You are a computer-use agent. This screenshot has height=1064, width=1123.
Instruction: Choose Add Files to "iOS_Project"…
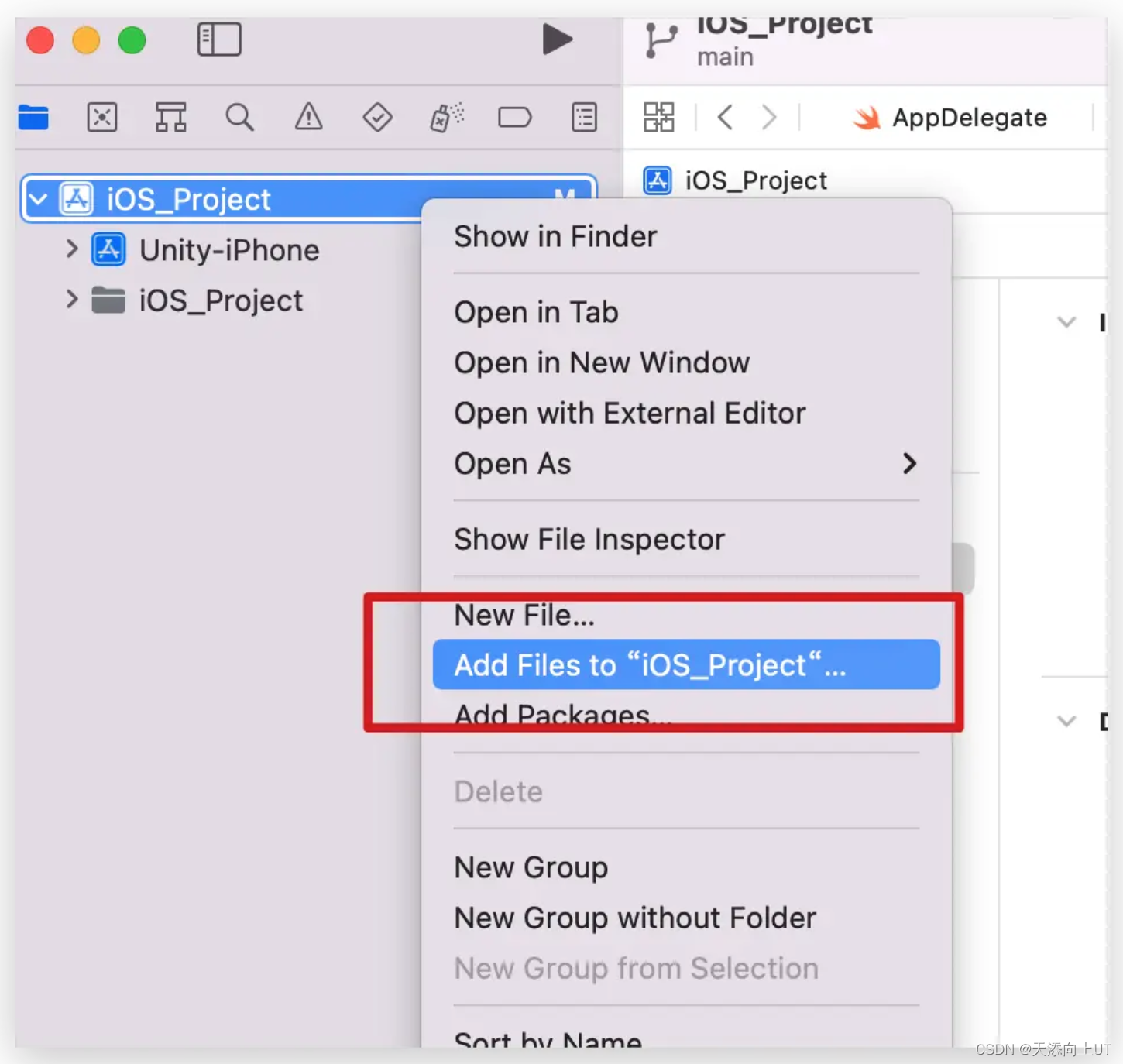pos(686,664)
